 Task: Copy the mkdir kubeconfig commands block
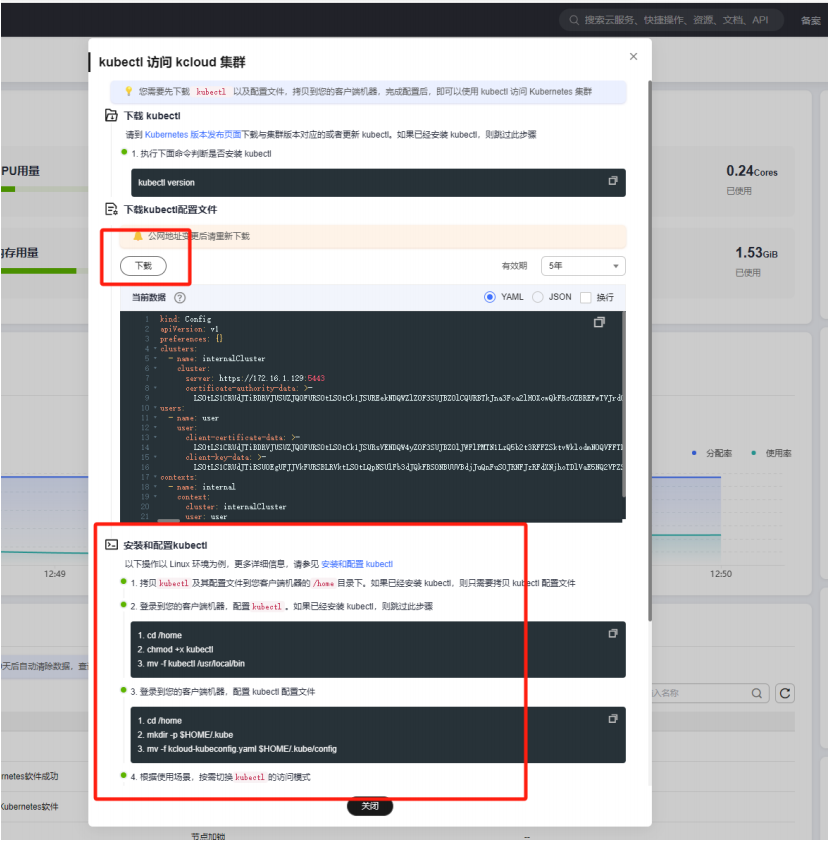(613, 719)
